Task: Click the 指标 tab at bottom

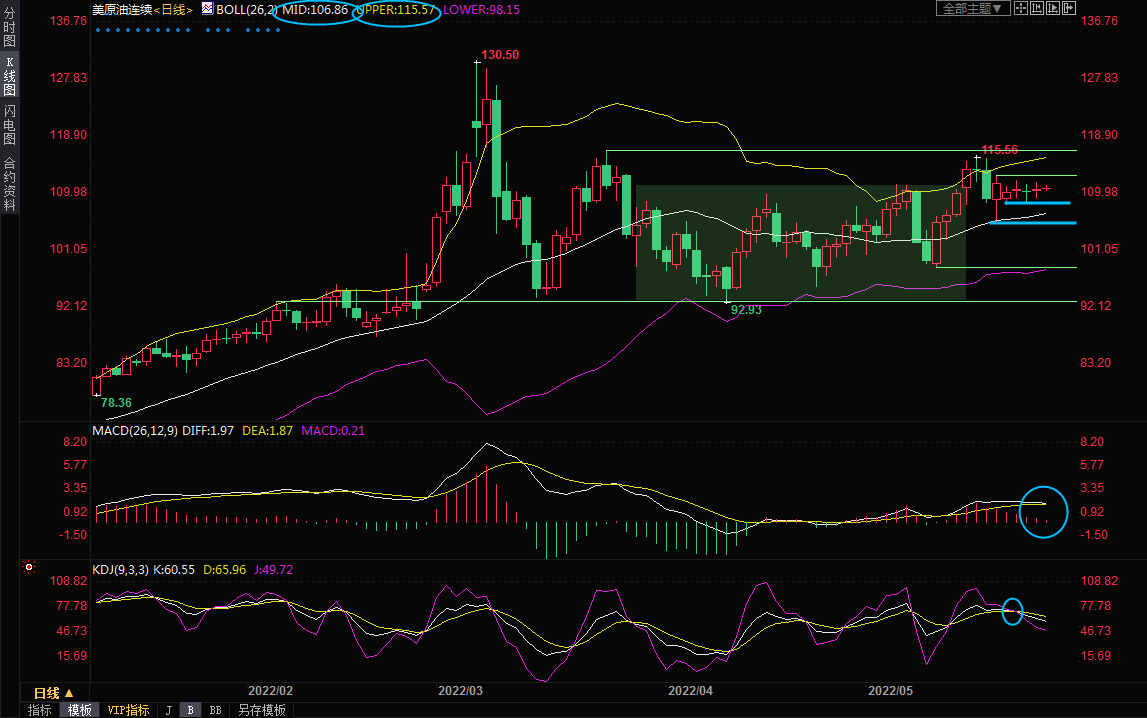Action: 40,710
